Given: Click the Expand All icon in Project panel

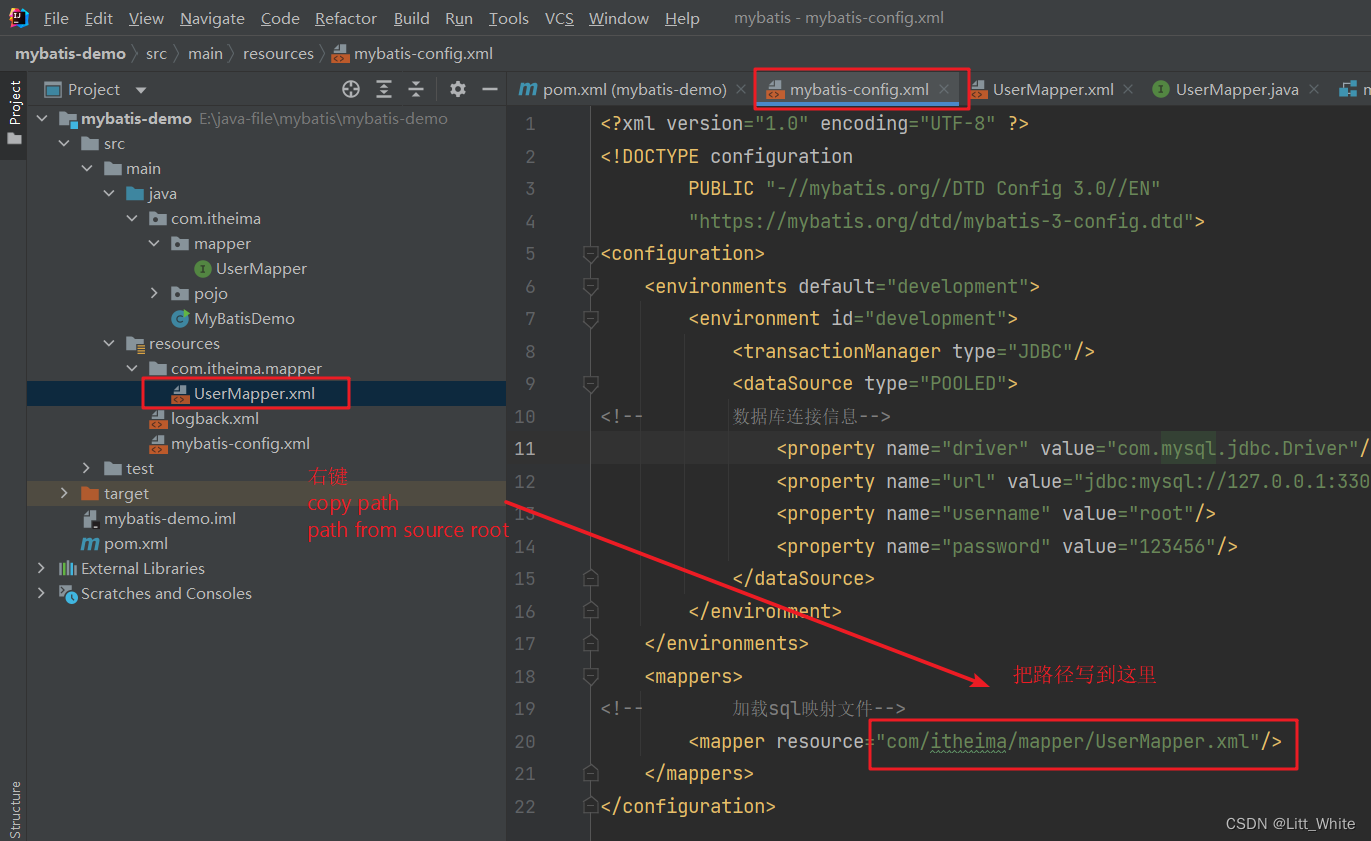Looking at the screenshot, I should (x=384, y=89).
